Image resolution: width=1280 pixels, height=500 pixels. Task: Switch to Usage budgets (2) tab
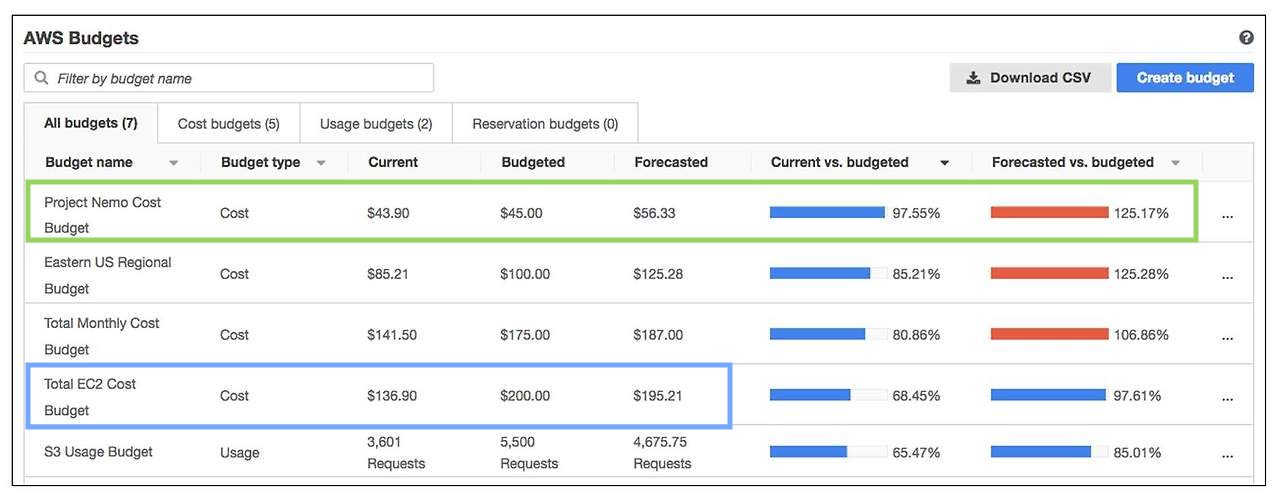[x=376, y=124]
